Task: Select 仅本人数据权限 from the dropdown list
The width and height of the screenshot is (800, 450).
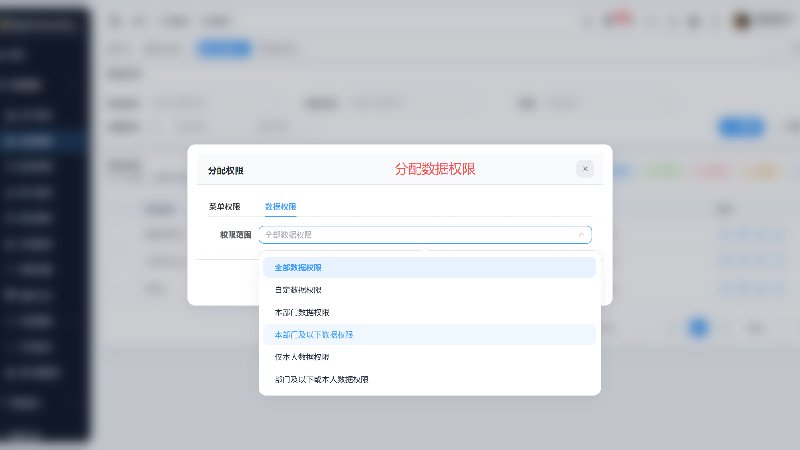Action: [430, 357]
